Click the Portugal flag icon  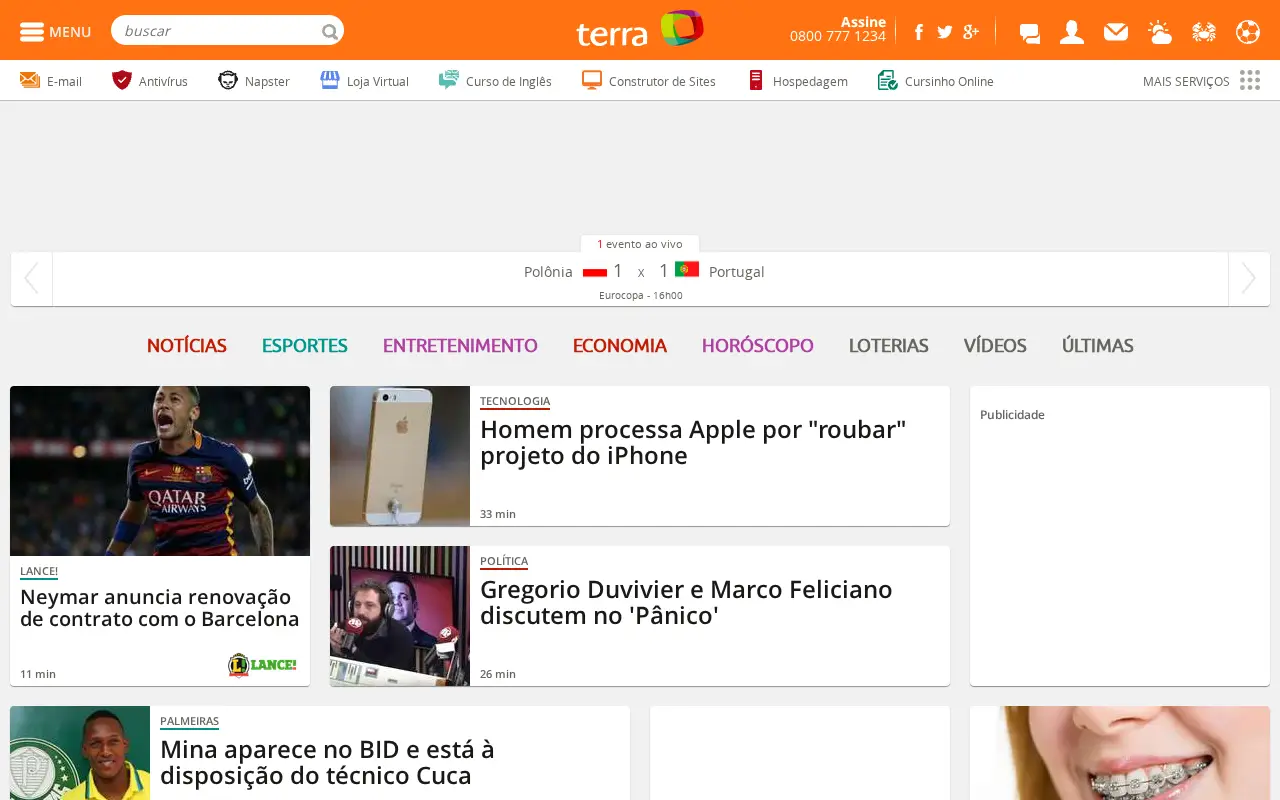(x=687, y=269)
